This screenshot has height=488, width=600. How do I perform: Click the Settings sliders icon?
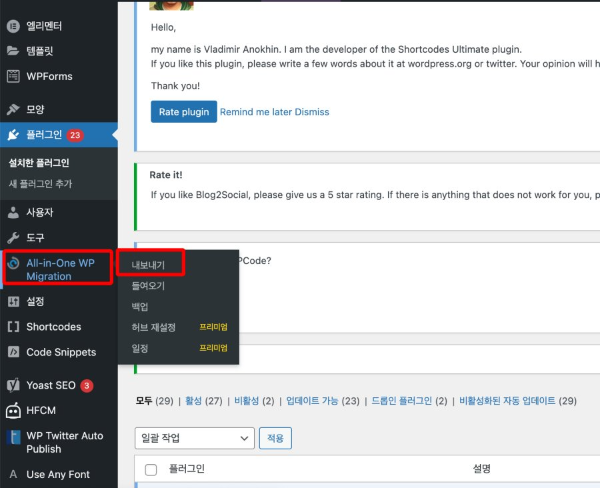(13, 302)
